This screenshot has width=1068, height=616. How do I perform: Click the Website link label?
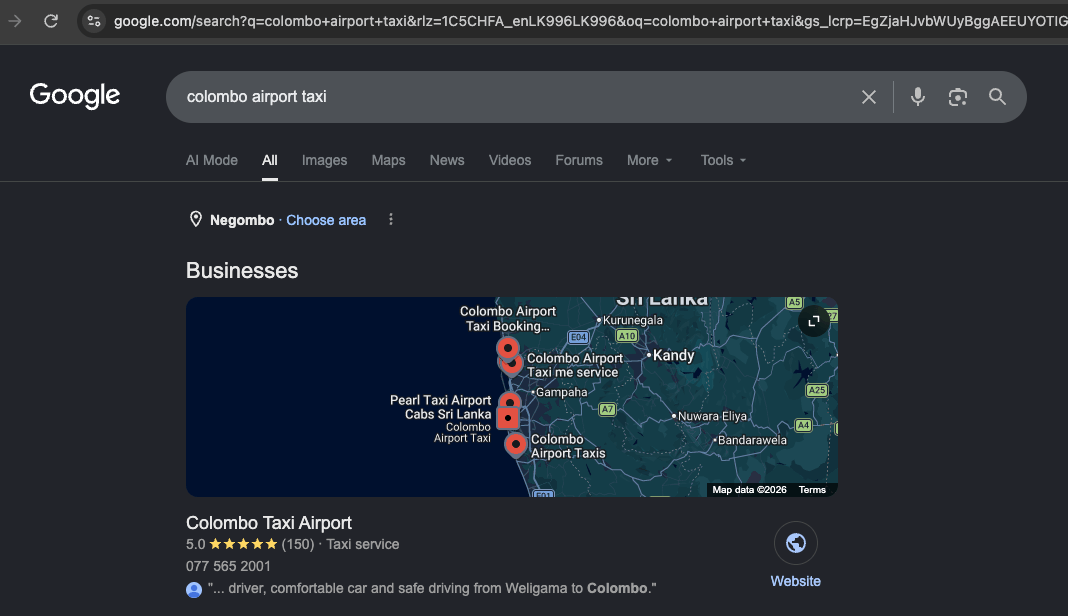point(796,581)
